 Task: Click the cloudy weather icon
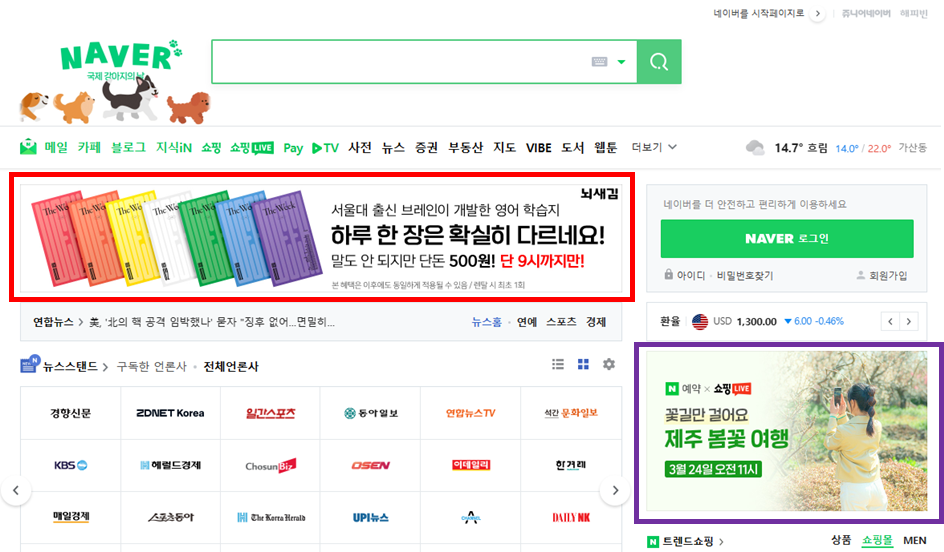(x=755, y=147)
